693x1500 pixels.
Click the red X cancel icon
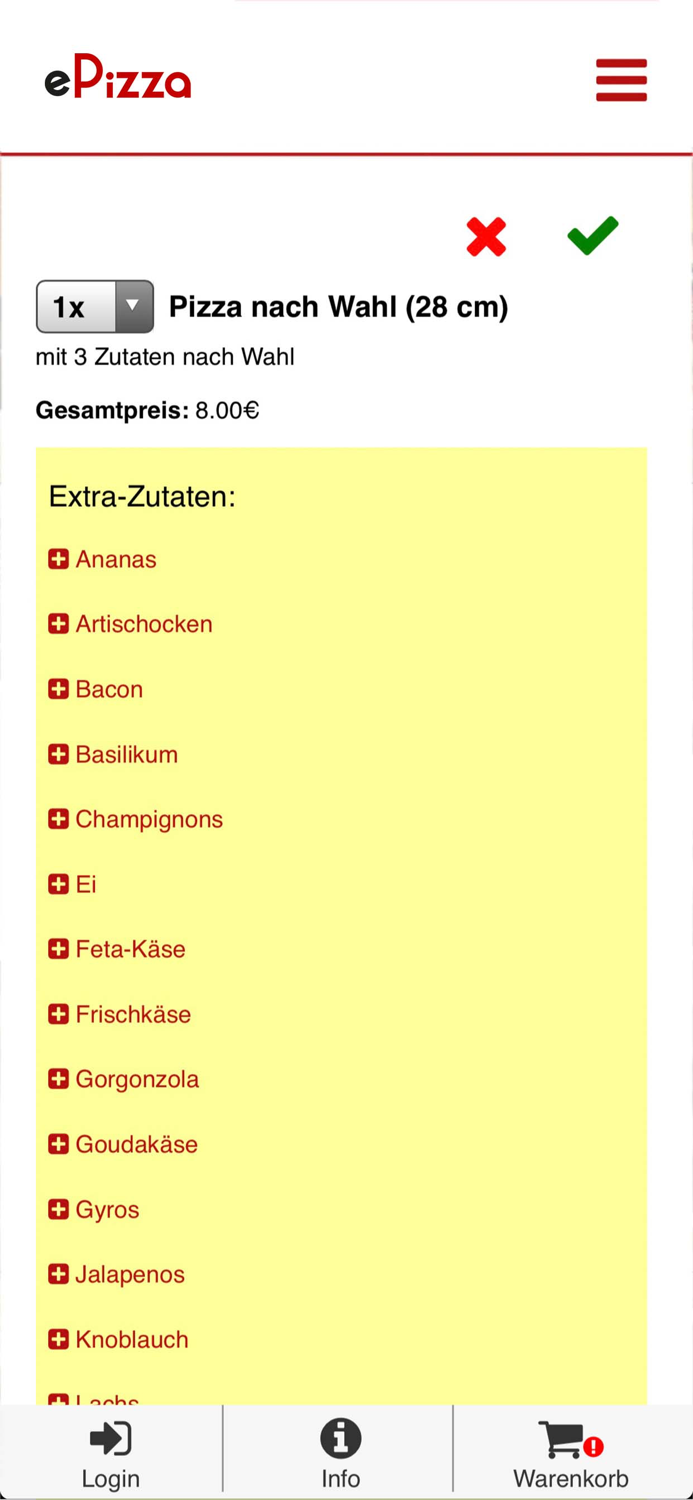[x=486, y=237]
